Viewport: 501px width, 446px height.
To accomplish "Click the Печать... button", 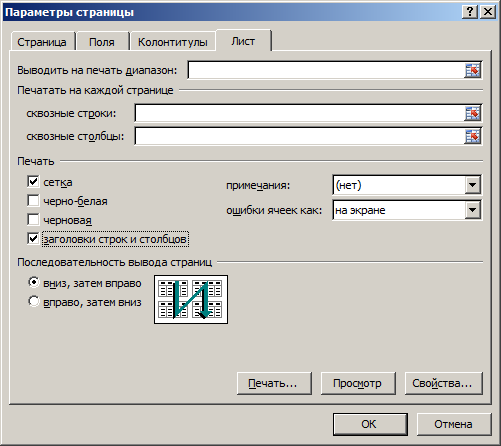I will pyautogui.click(x=274, y=383).
